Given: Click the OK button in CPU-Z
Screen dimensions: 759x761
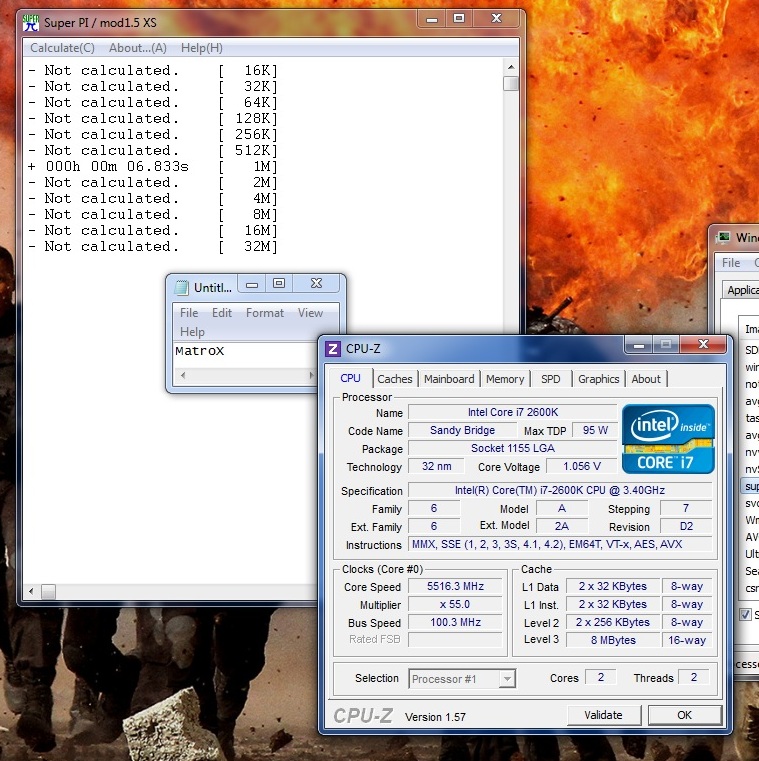Looking at the screenshot, I should click(x=684, y=715).
